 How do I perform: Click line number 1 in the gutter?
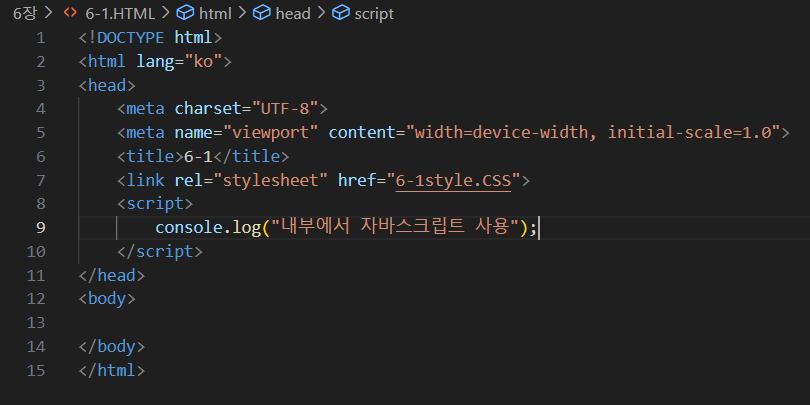point(41,38)
